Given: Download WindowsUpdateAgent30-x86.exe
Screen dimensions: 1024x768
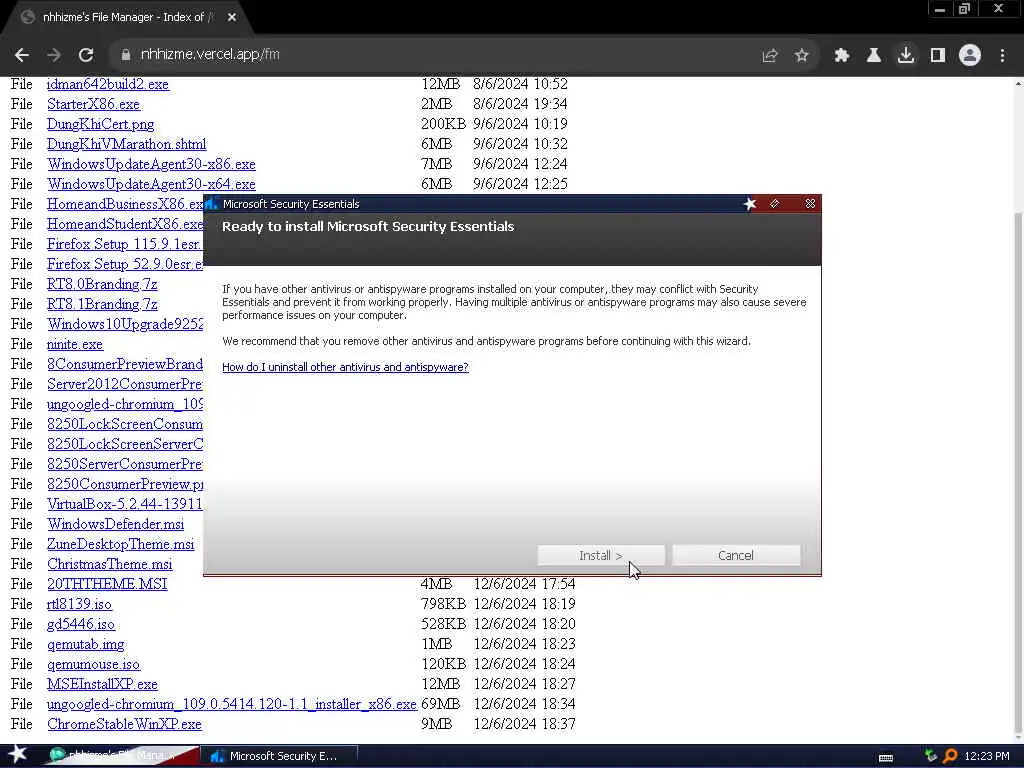Looking at the screenshot, I should [x=152, y=165].
